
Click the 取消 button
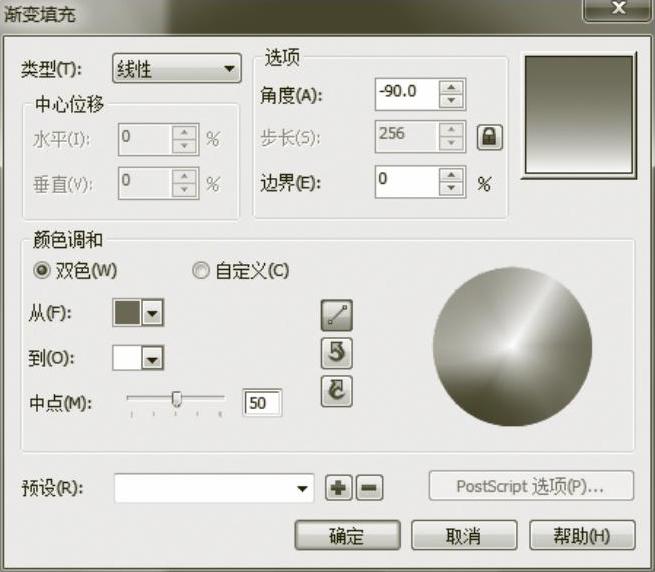click(464, 535)
